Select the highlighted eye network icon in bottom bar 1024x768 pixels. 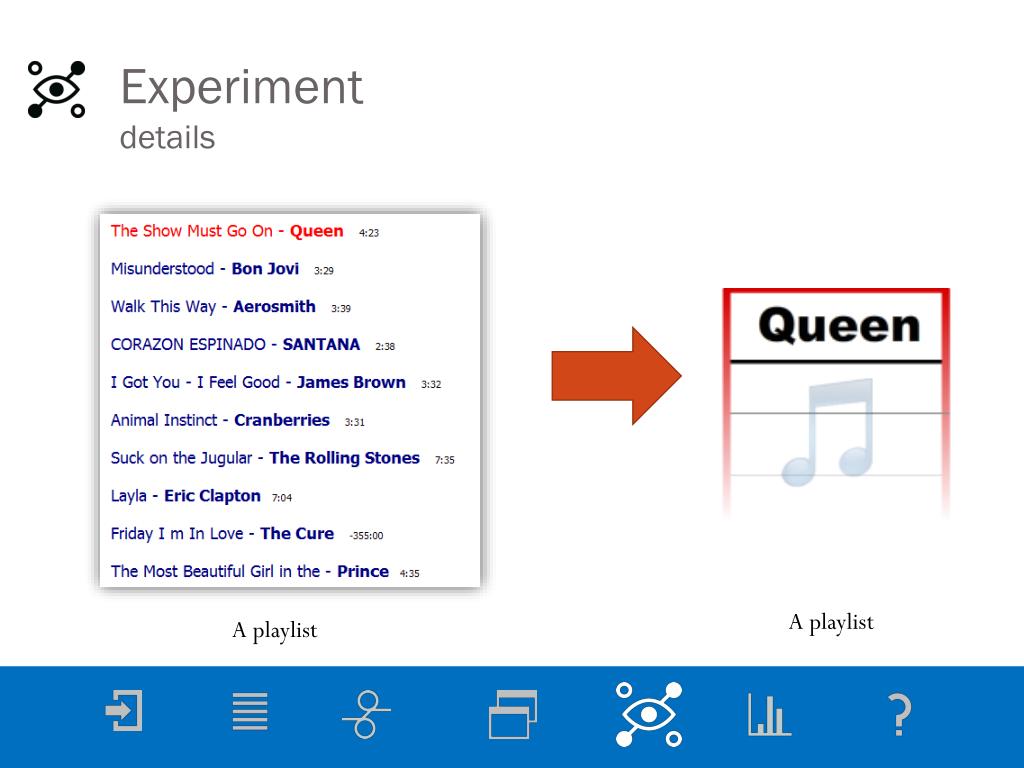click(x=648, y=714)
